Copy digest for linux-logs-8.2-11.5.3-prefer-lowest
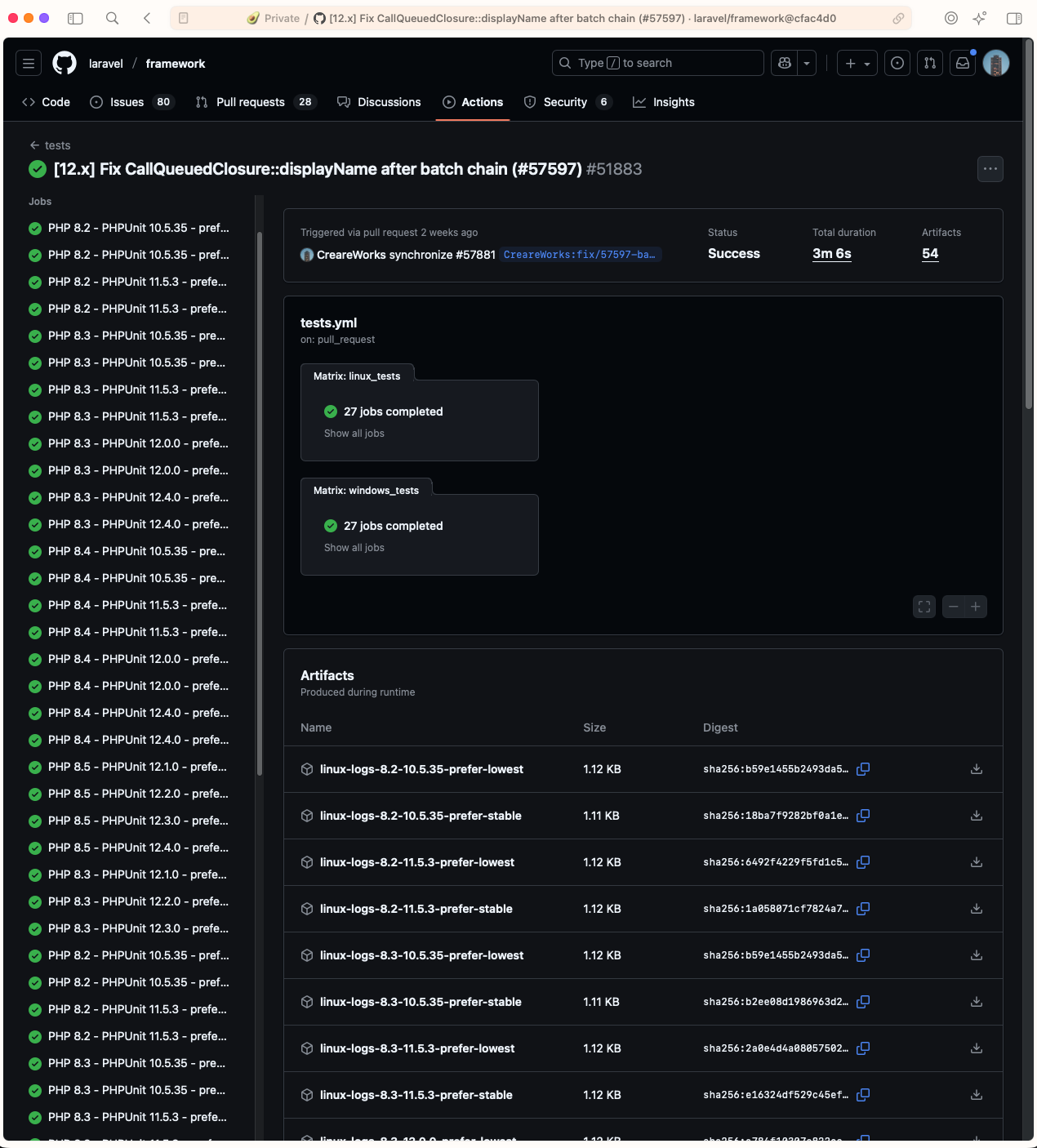Image resolution: width=1037 pixels, height=1148 pixels. pos(863,862)
